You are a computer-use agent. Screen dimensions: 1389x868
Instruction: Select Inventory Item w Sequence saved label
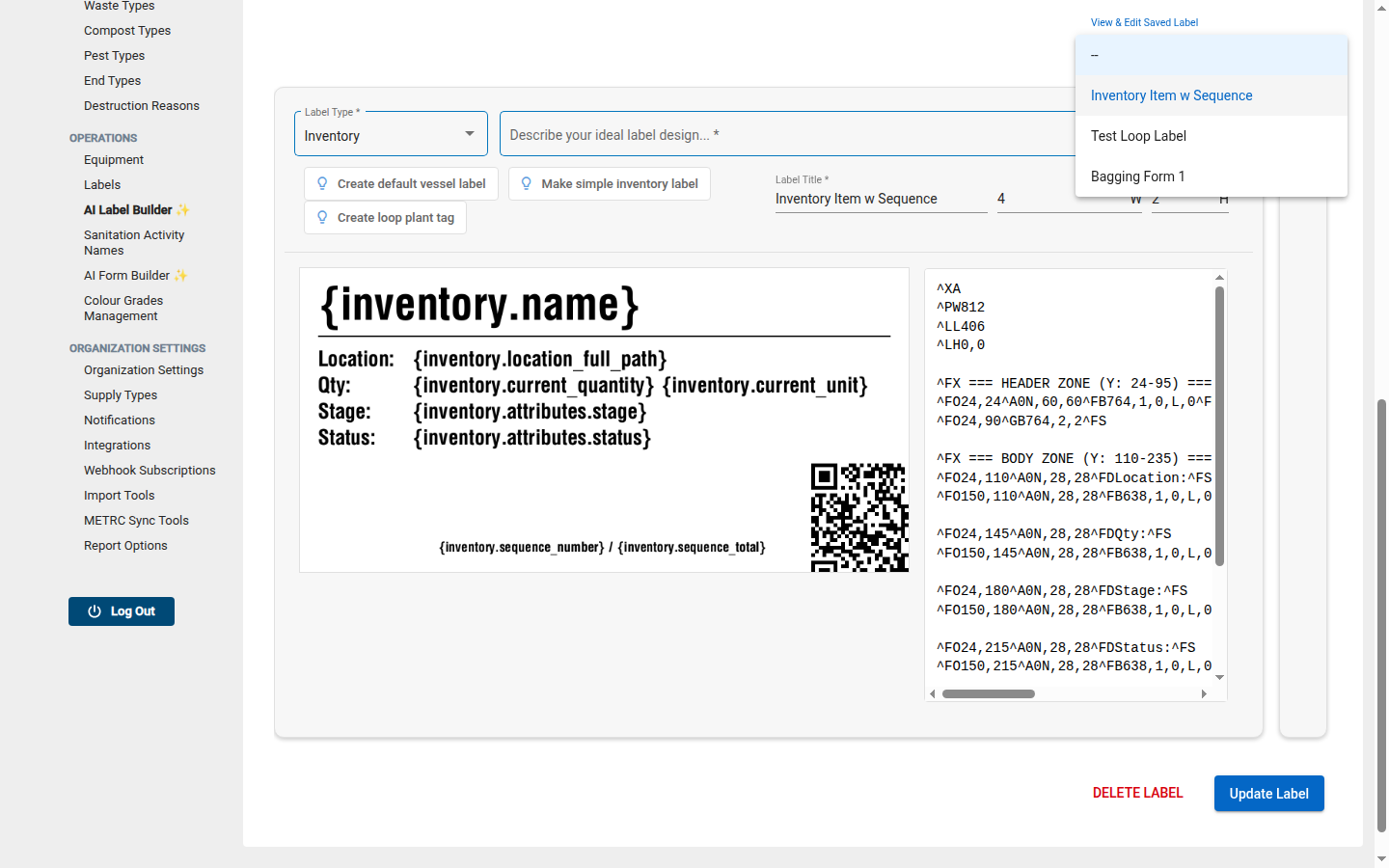pyautogui.click(x=1212, y=95)
